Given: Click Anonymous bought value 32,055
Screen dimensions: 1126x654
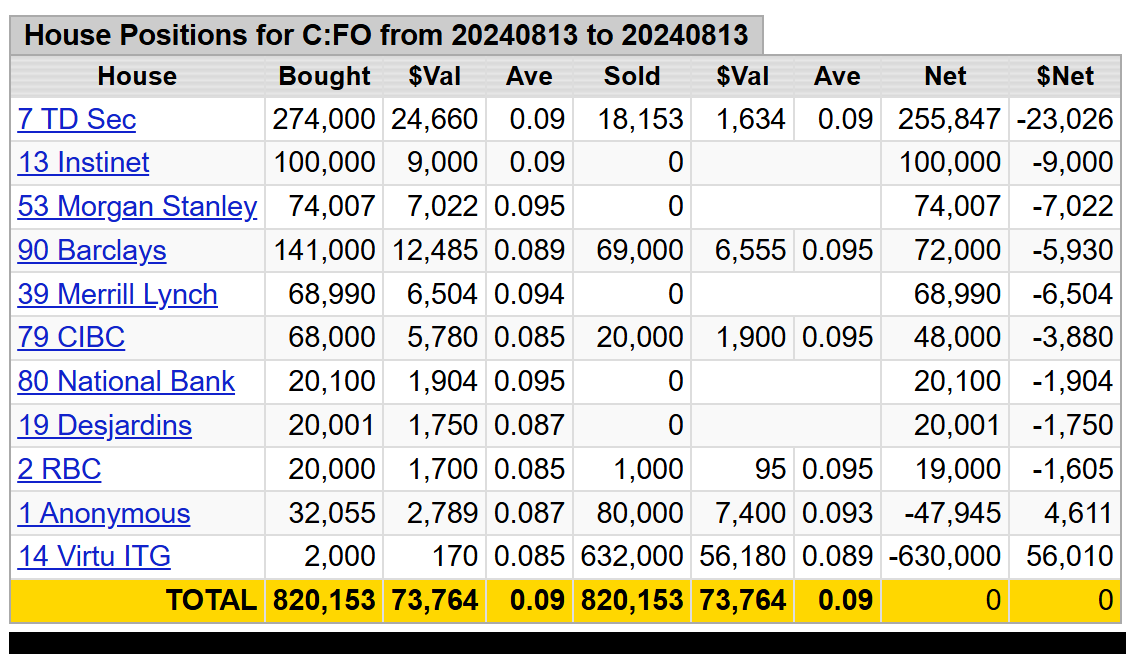Looking at the screenshot, I should [x=332, y=513].
